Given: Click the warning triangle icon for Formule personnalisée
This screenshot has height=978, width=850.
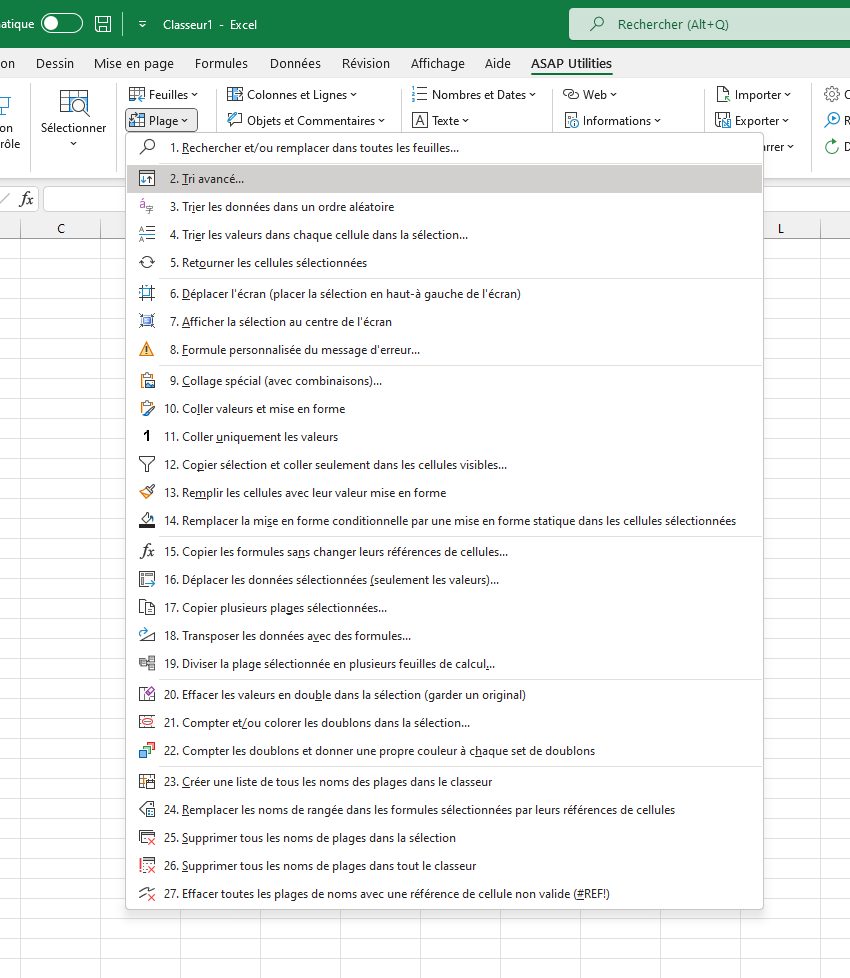Looking at the screenshot, I should click(147, 349).
